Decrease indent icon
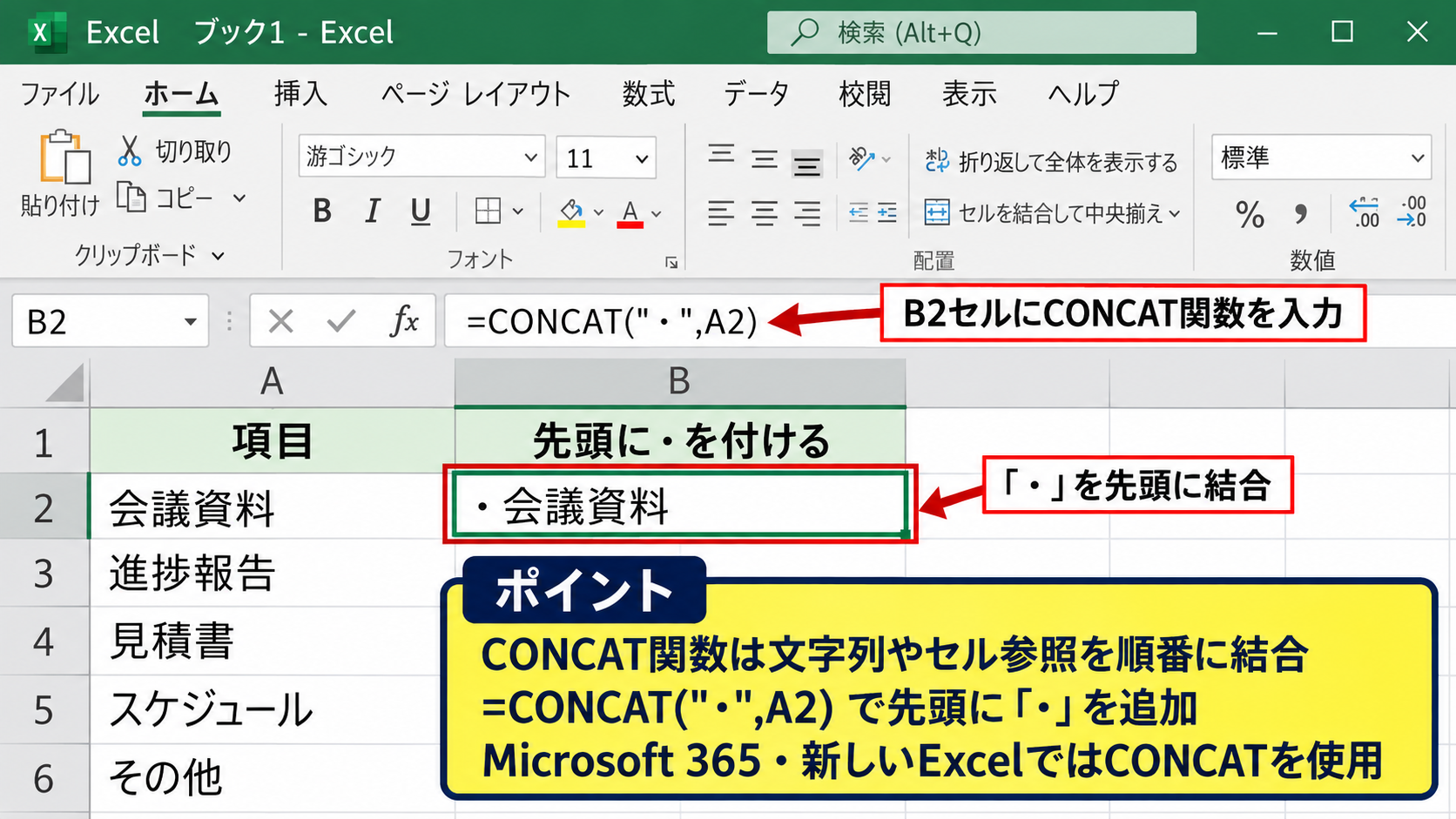Viewport: 1456px width, 819px height. pyautogui.click(x=859, y=212)
